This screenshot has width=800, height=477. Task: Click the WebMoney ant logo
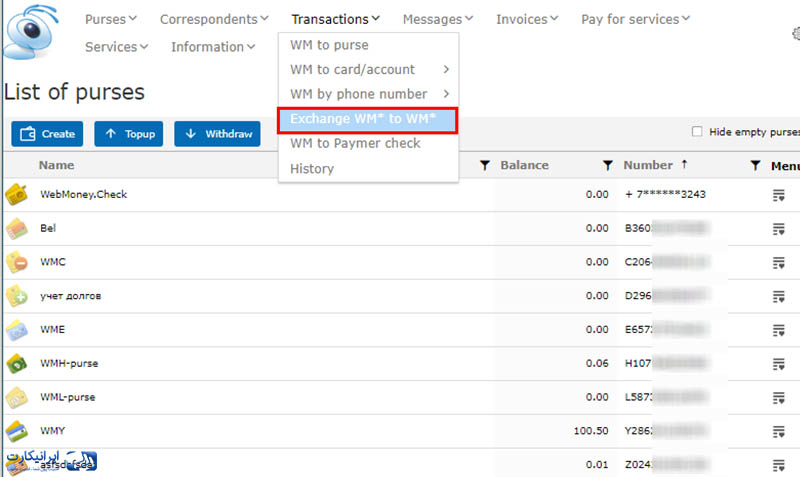coord(30,32)
